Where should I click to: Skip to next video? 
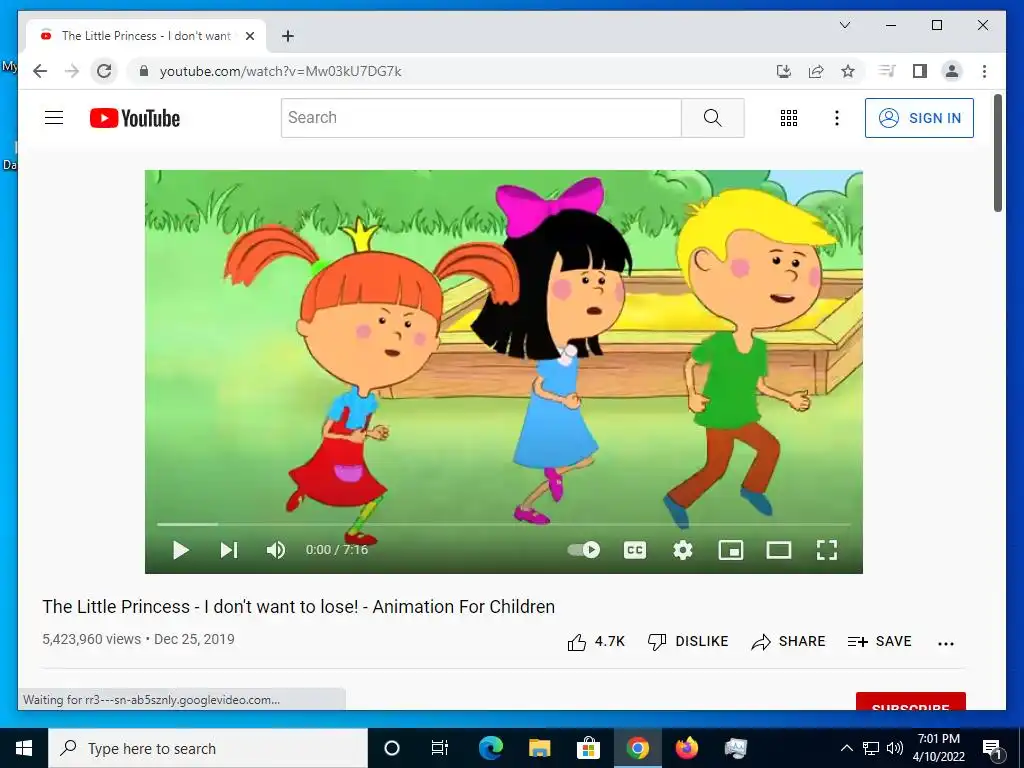point(229,550)
